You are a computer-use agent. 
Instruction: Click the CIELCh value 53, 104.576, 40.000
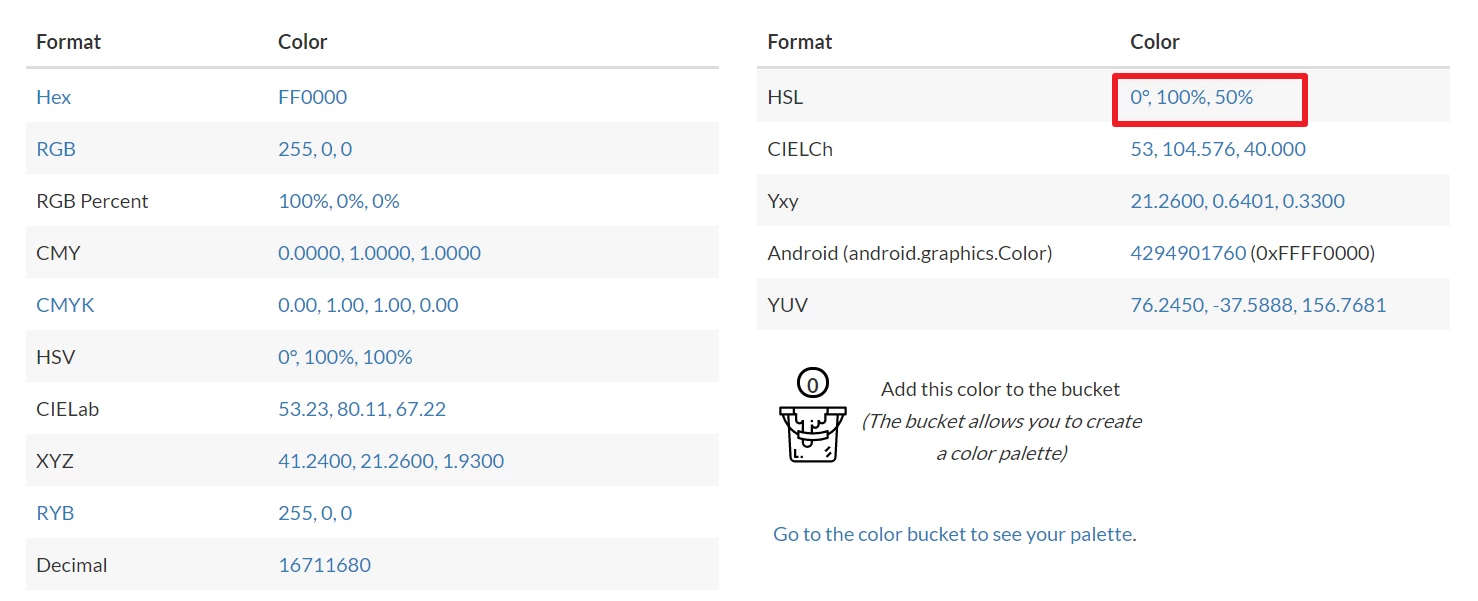tap(1218, 149)
